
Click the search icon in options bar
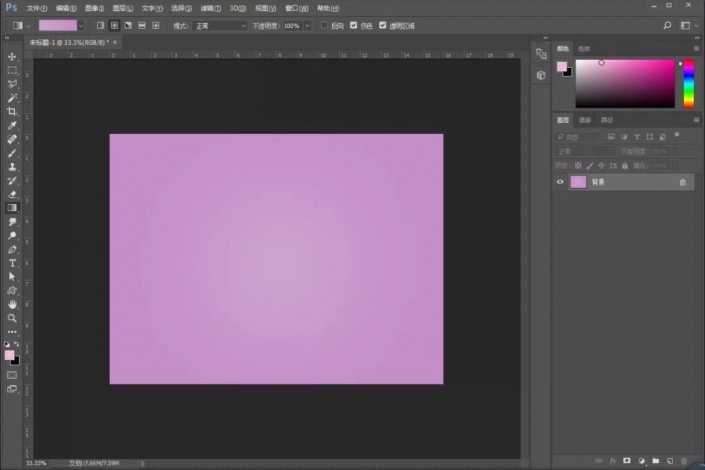click(x=667, y=24)
